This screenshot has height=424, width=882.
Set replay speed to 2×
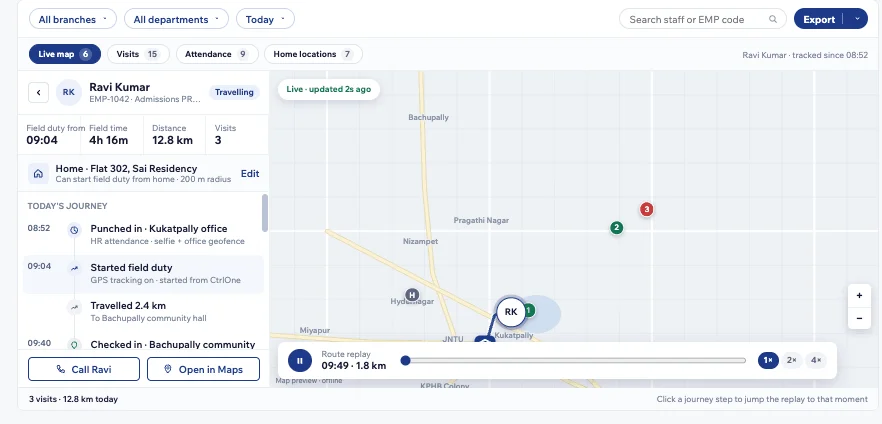(791, 360)
